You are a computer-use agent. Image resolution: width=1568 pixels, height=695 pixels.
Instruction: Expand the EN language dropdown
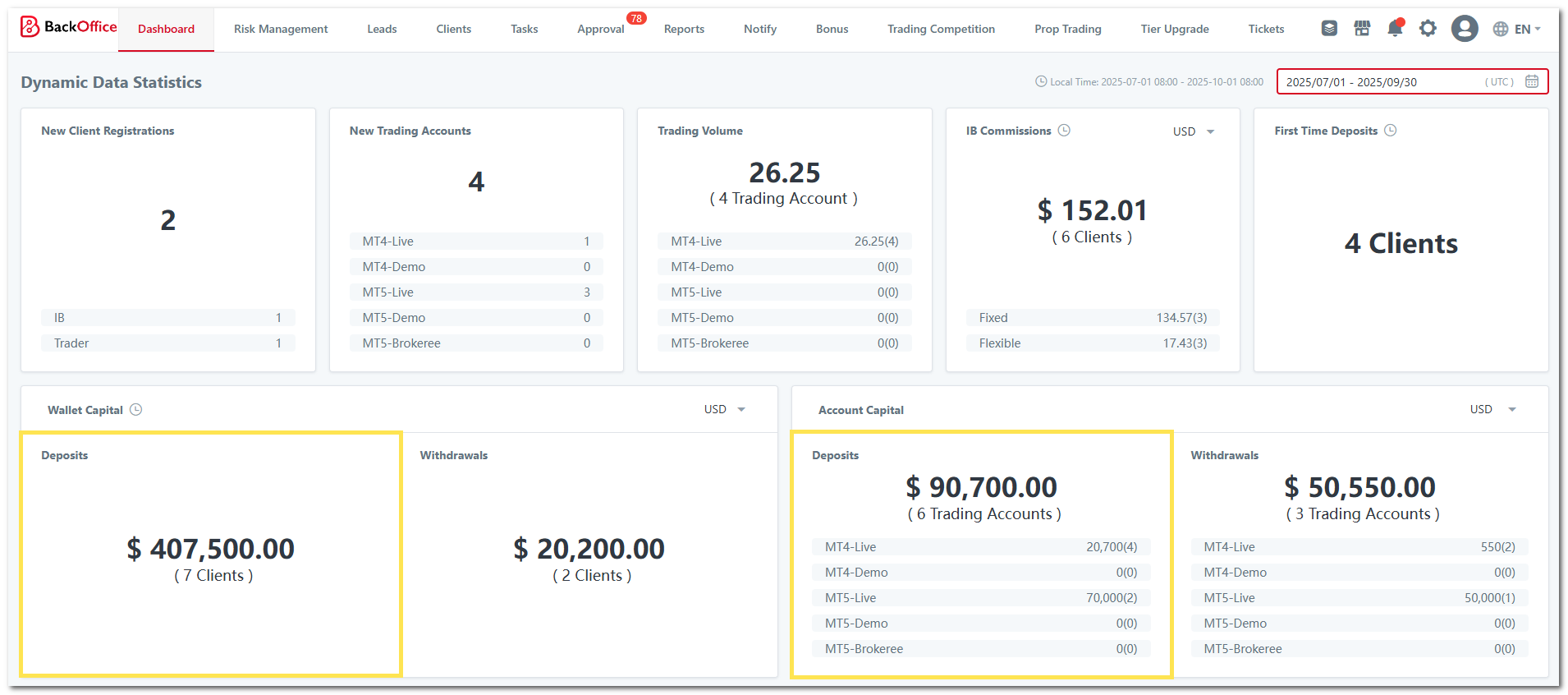coord(1517,29)
